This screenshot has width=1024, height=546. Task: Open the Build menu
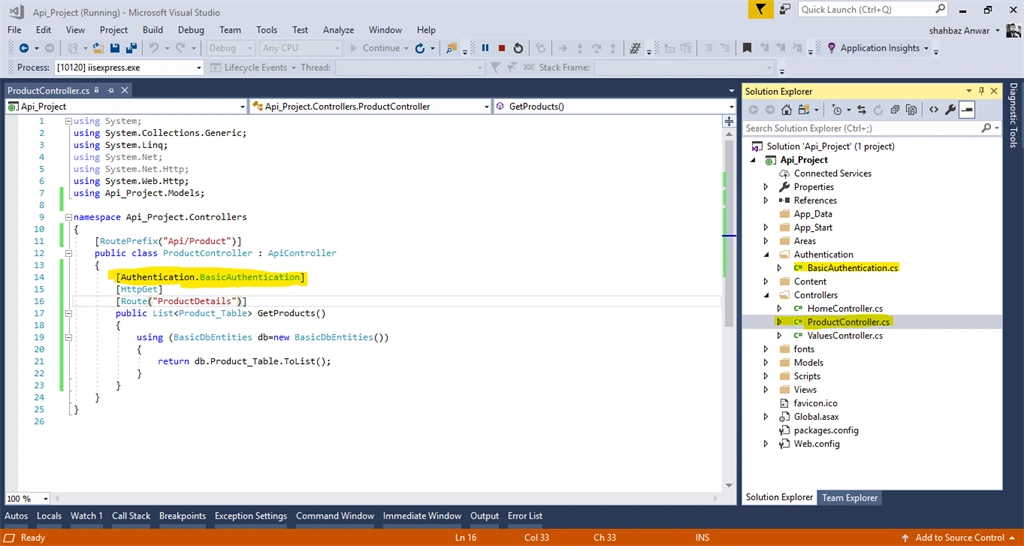(x=153, y=30)
